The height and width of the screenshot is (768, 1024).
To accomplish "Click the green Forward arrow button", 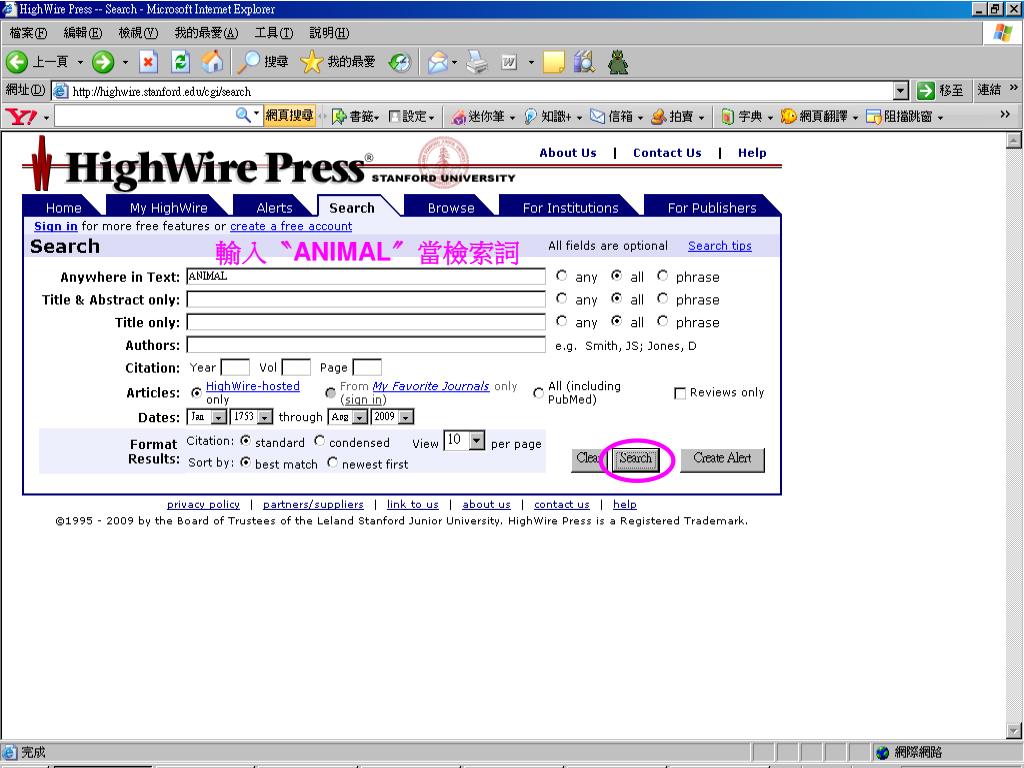I will tap(103, 62).
